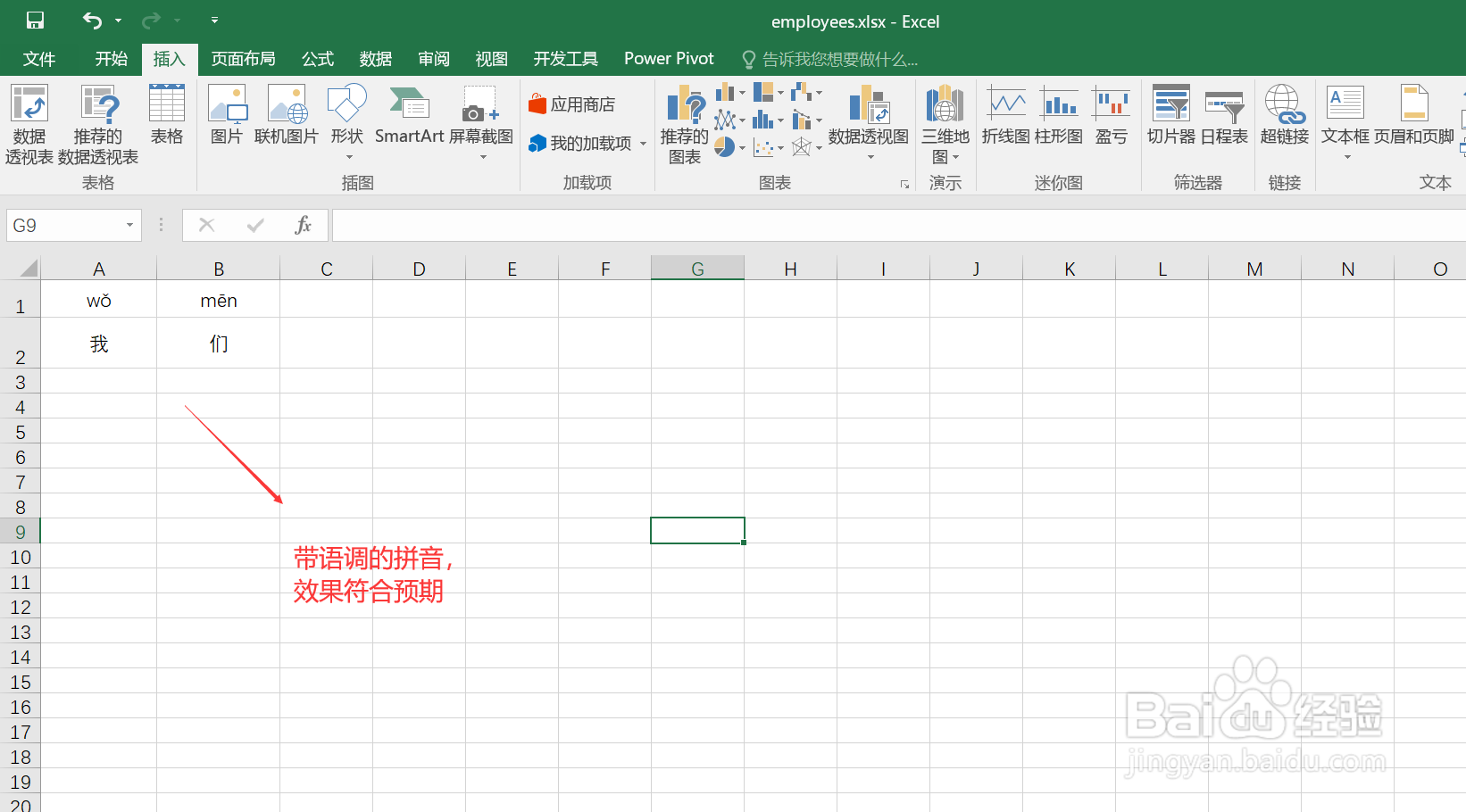Select cell A2 containing 我
Viewport: 1466px width, 812px height.
tap(98, 343)
